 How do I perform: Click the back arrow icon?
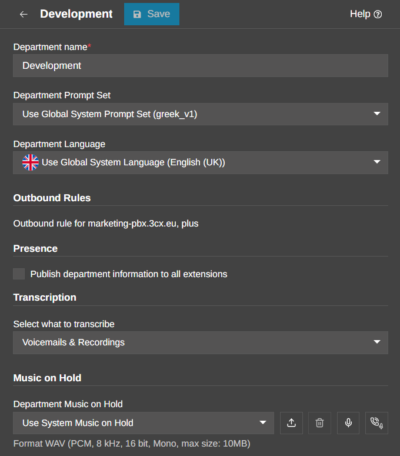coord(23,14)
